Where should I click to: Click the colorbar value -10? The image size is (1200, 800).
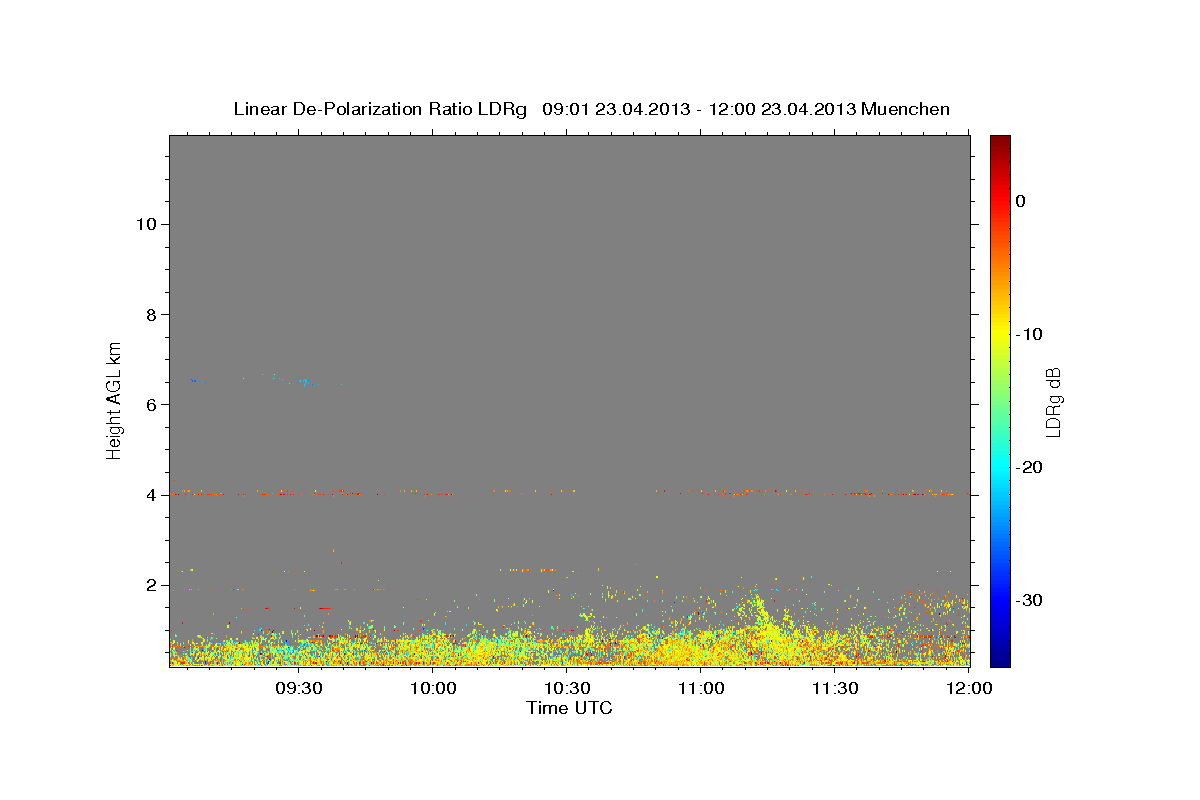point(1030,334)
